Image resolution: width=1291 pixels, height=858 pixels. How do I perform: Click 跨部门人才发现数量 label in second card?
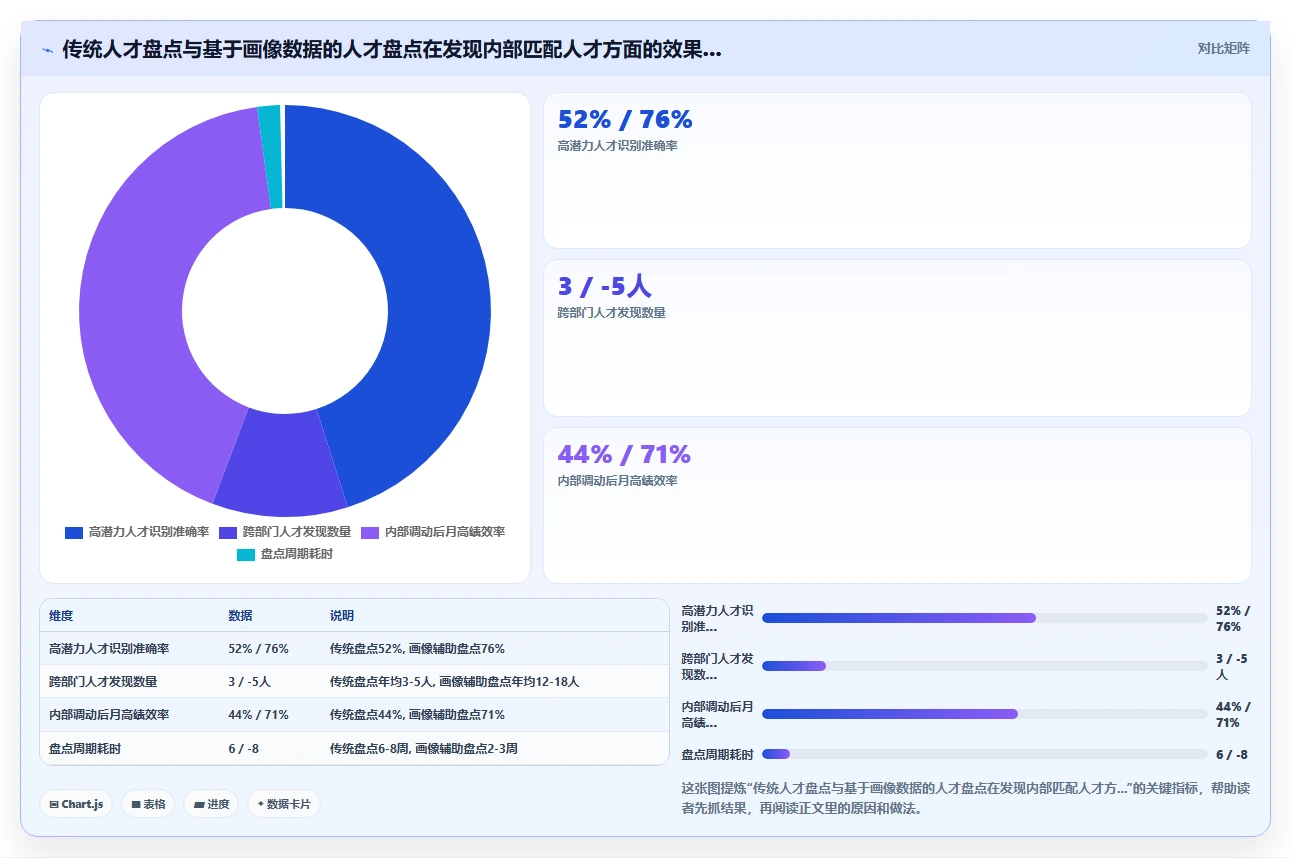[x=611, y=313]
